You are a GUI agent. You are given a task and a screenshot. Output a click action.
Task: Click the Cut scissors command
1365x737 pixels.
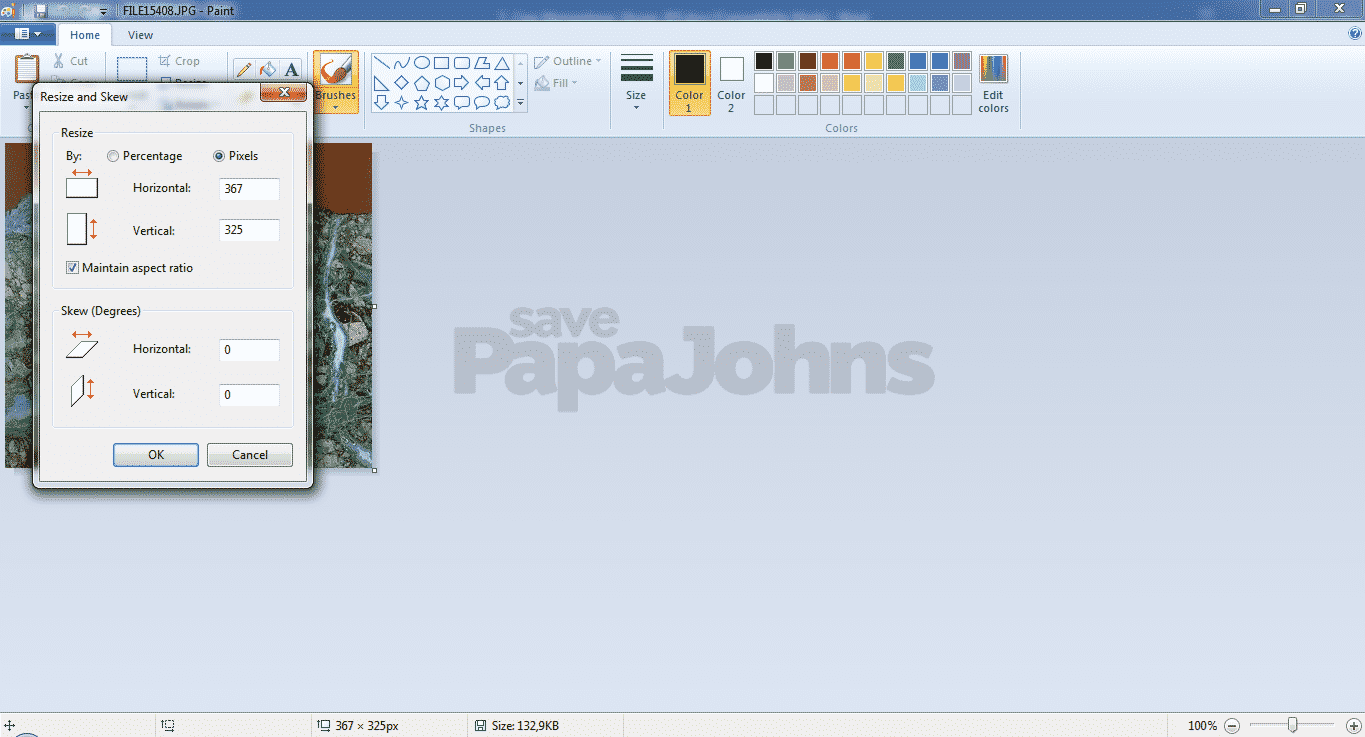point(71,61)
